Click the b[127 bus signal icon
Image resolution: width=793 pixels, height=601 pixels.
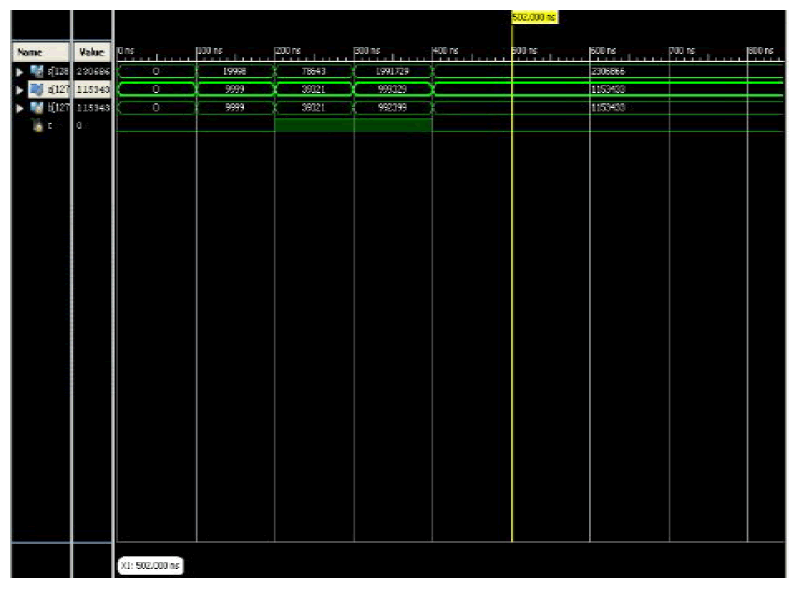37,108
